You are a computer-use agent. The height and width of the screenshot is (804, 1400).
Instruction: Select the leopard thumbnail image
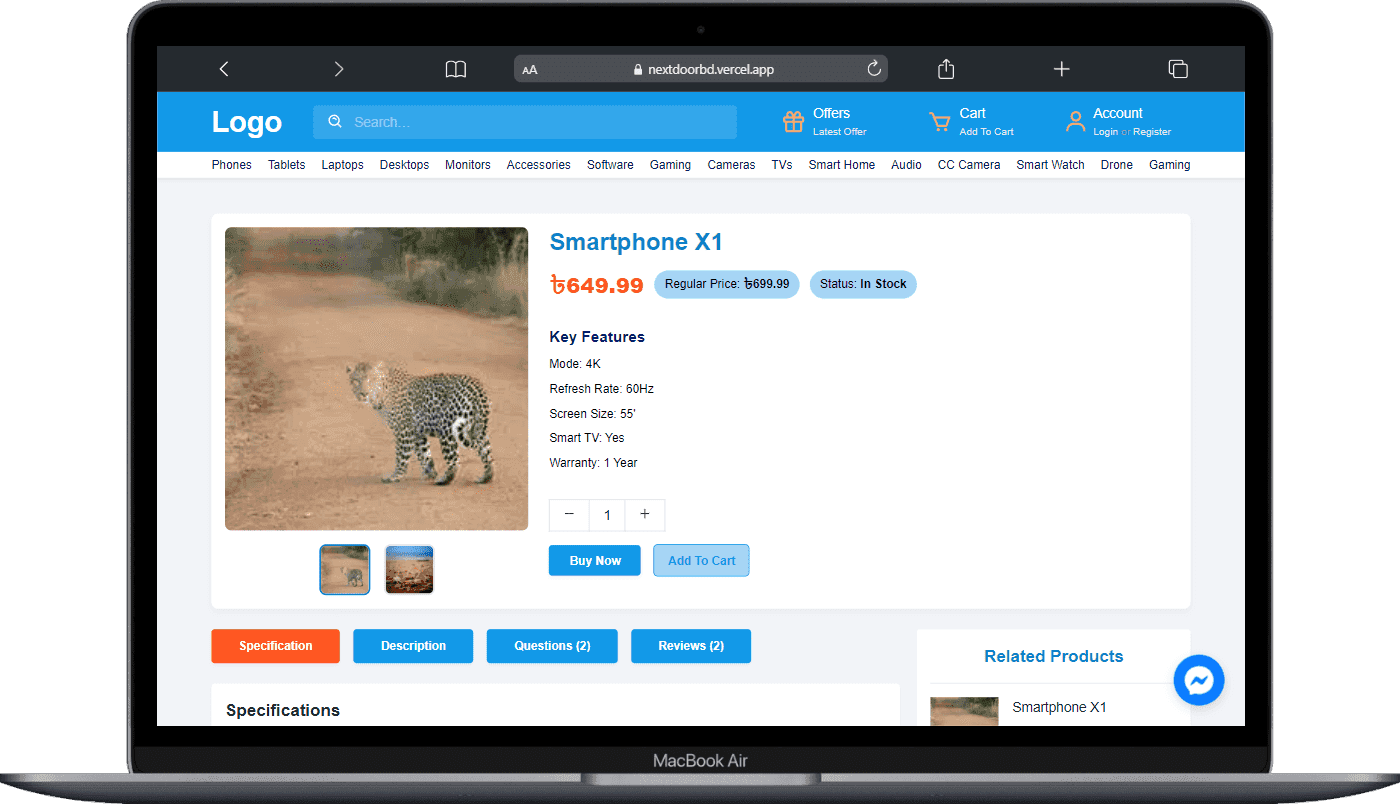click(345, 570)
